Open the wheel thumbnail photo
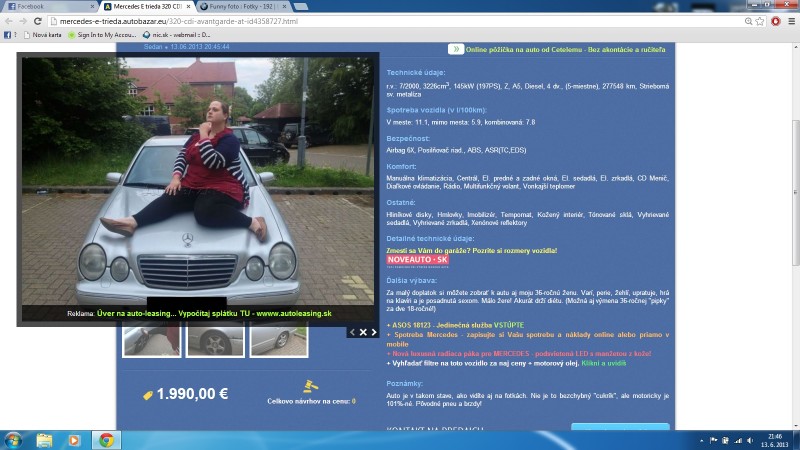Image resolution: width=800 pixels, height=450 pixels. point(215,341)
